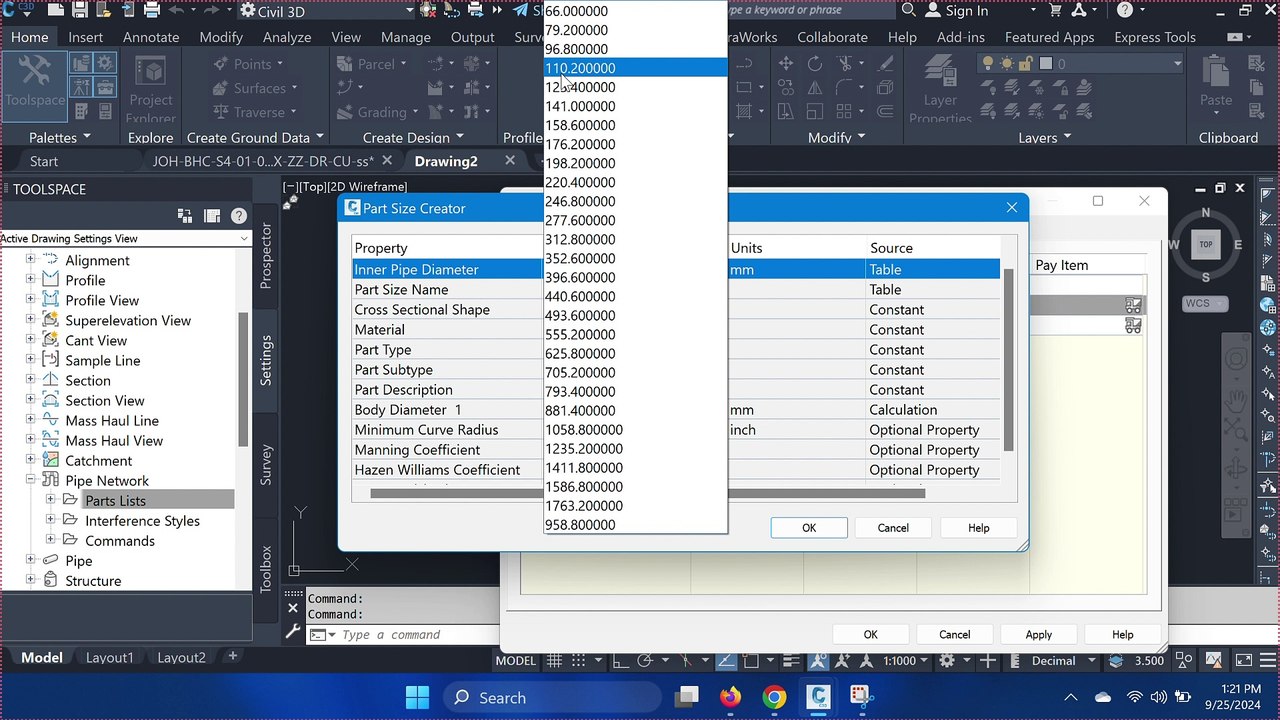Toggle MODEL space button in status bar
1280x720 pixels.
(516, 661)
